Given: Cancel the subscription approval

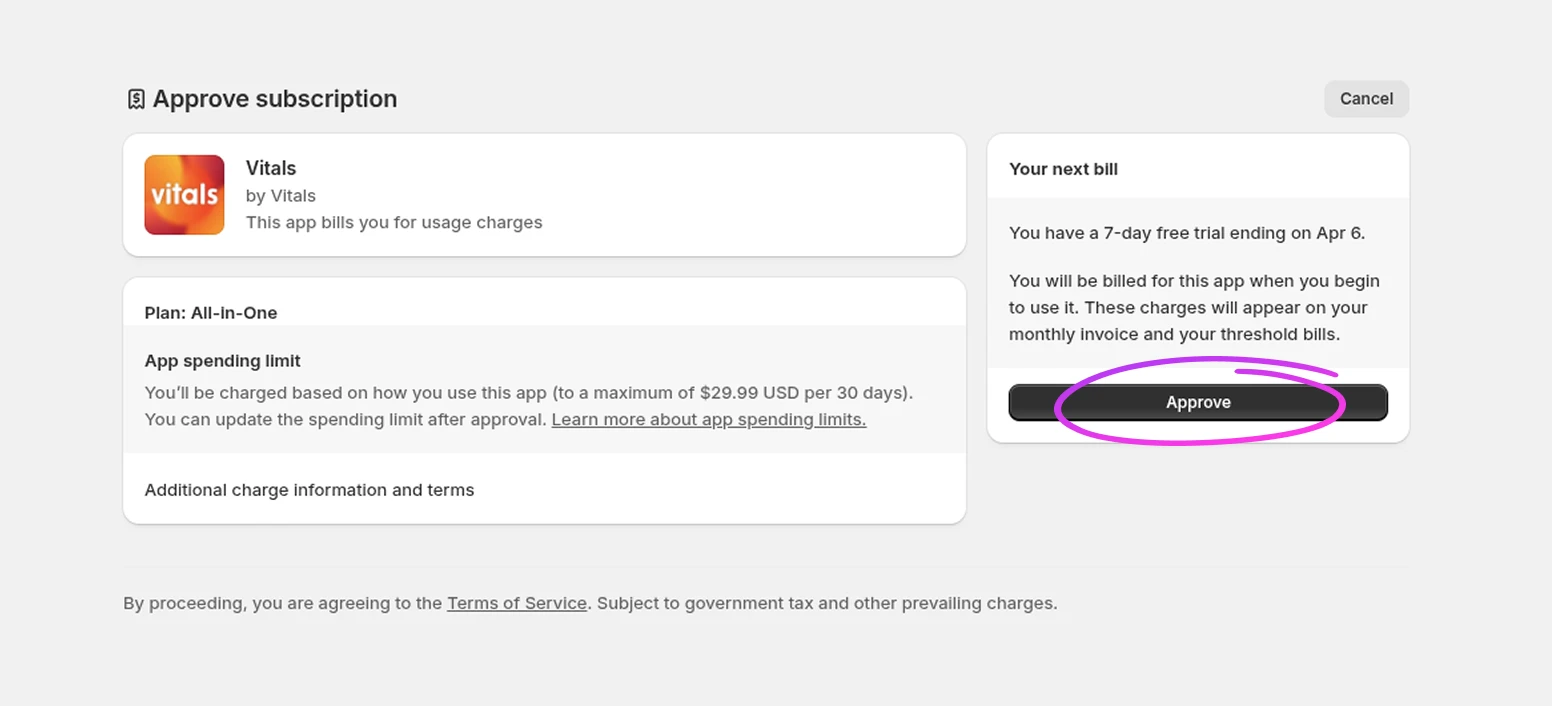Looking at the screenshot, I should coord(1366,99).
